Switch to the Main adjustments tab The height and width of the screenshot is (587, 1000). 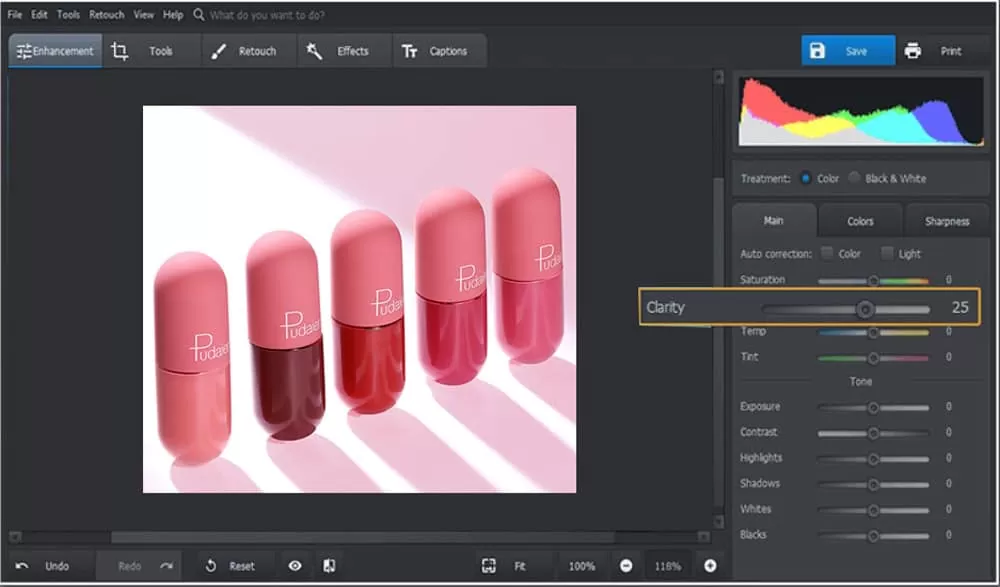pos(774,221)
